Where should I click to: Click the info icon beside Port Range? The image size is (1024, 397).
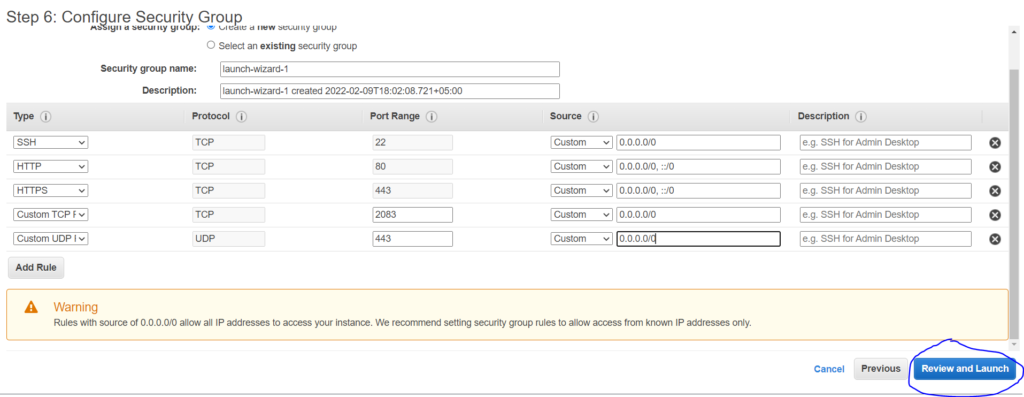click(431, 117)
